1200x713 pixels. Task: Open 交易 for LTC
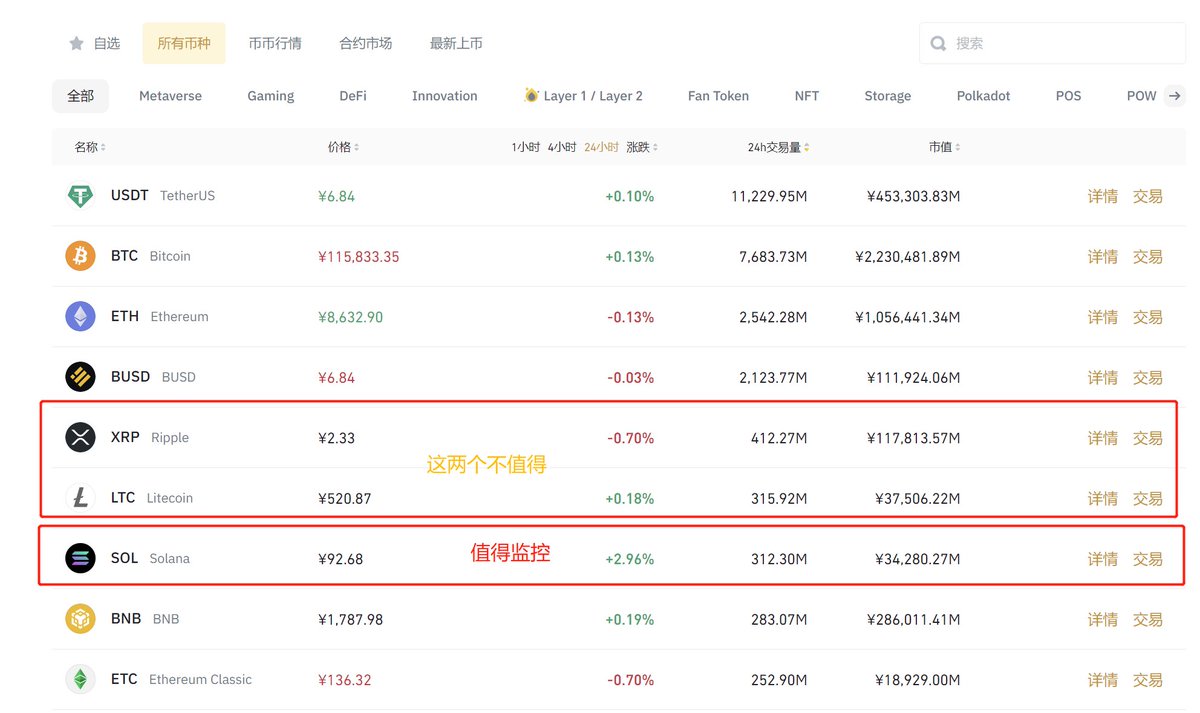[1148, 498]
